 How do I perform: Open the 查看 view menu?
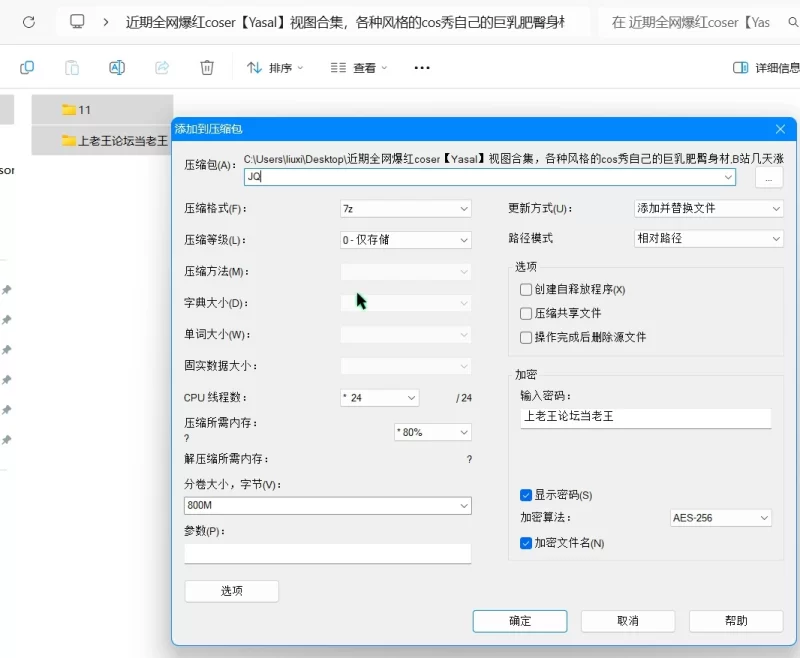tap(359, 68)
